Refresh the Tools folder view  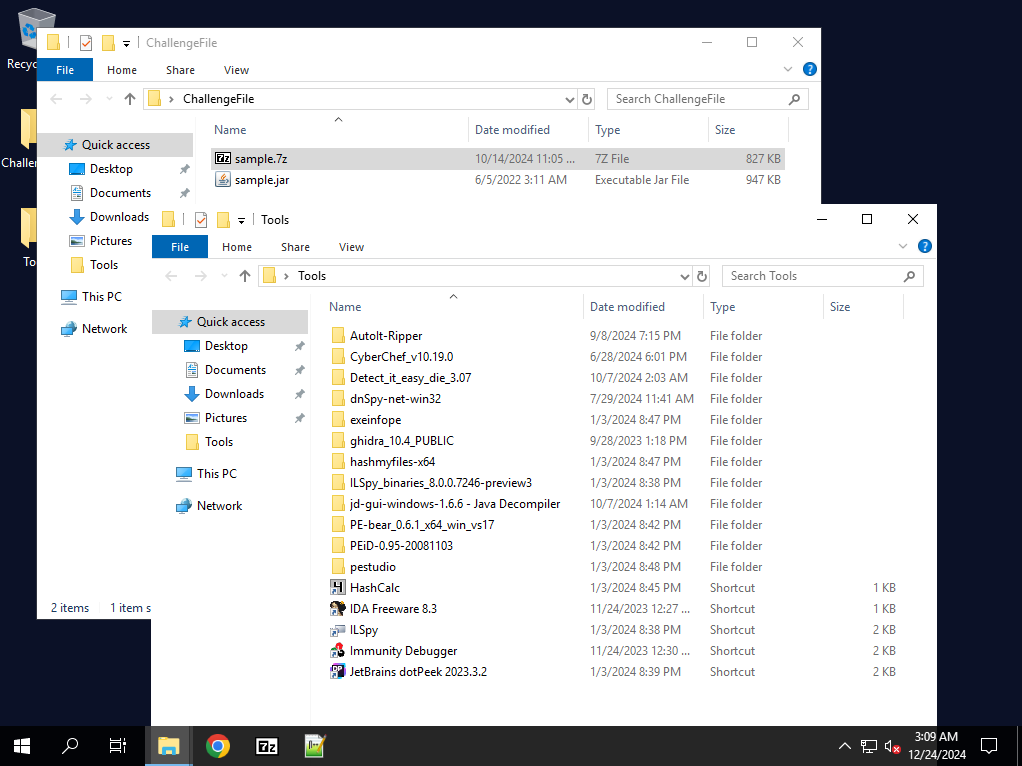(702, 276)
